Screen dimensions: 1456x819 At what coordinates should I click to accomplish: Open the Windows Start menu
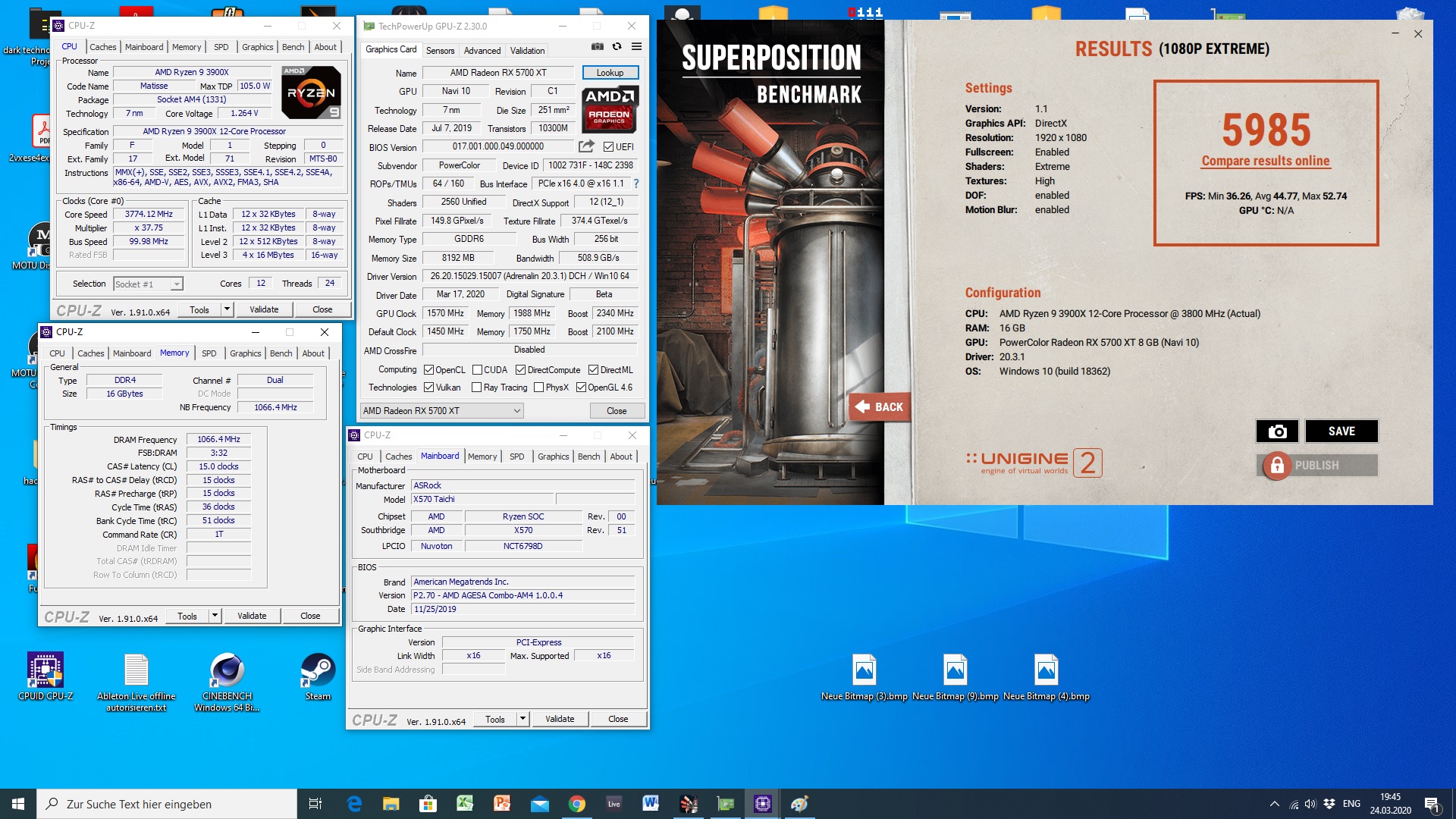point(18,804)
